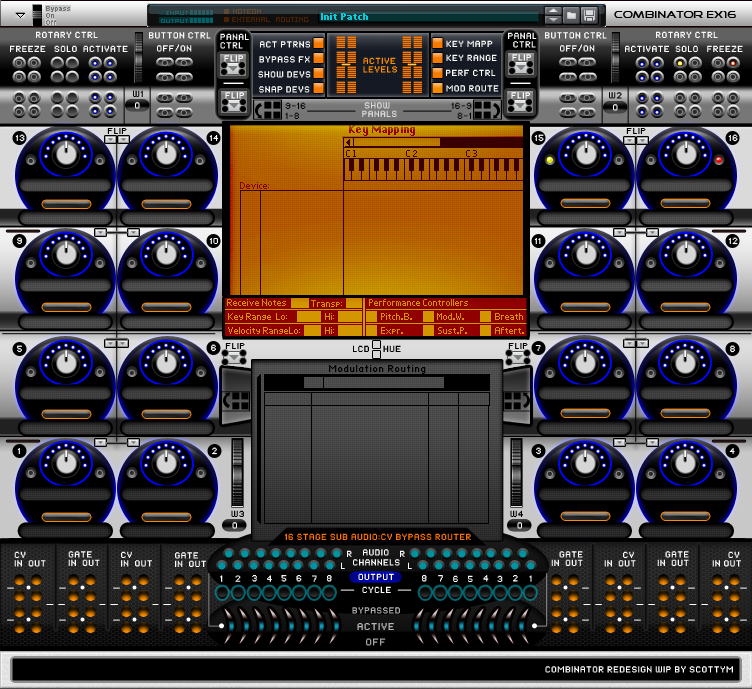Click rotary knob 13
752x689 pixels.
coord(66,153)
